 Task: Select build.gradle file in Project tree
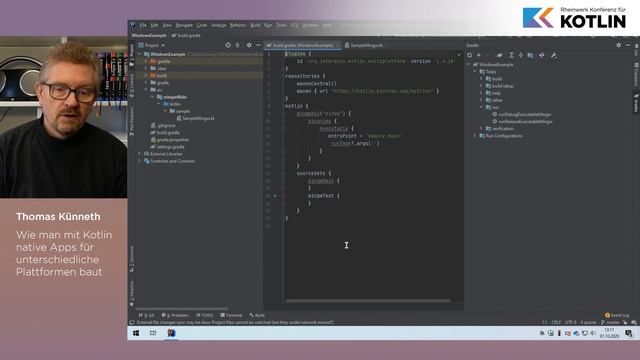pos(165,133)
